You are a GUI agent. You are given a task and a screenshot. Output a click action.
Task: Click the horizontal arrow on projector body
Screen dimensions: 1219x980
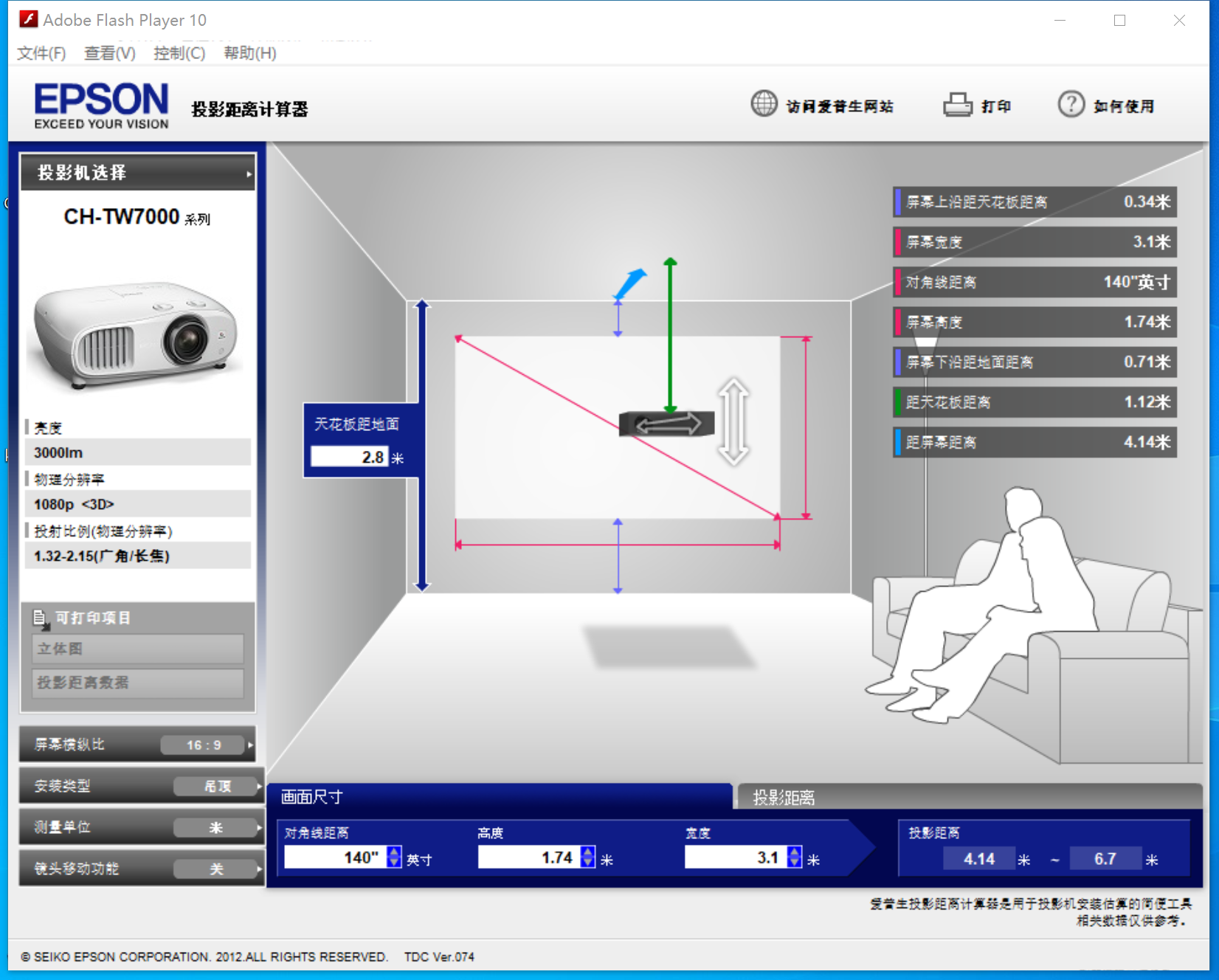[x=668, y=424]
